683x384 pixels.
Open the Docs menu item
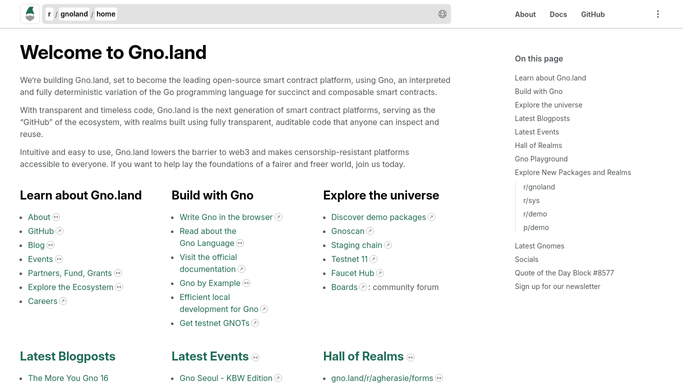point(558,14)
